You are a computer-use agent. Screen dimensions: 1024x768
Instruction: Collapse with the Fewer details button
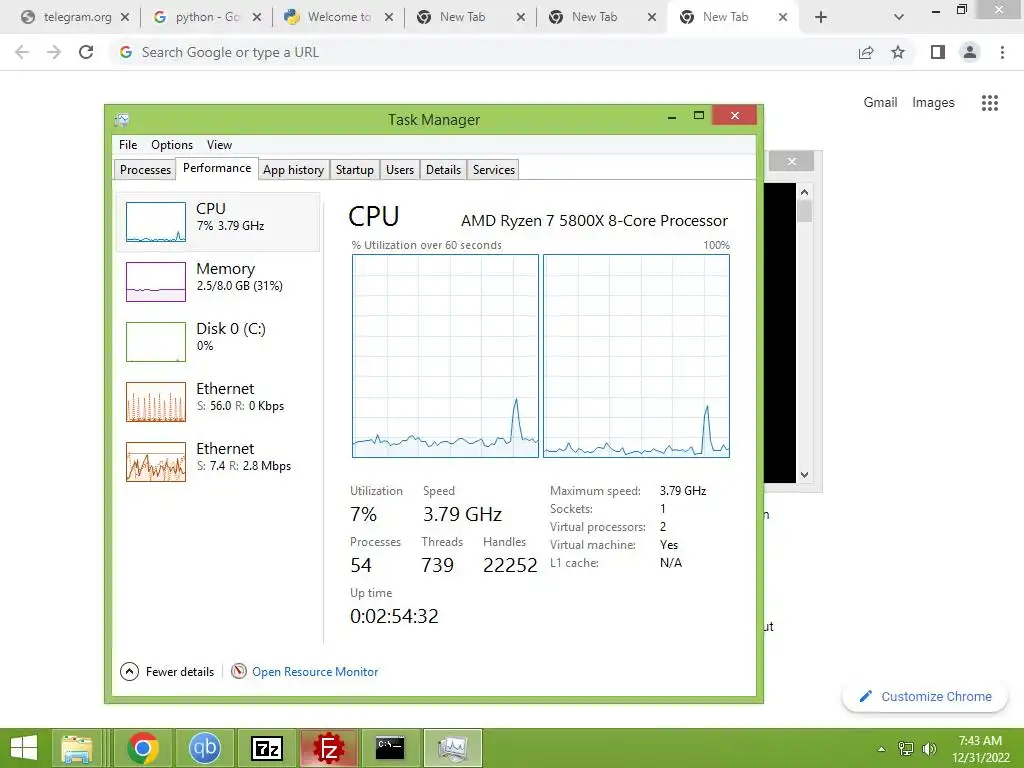point(167,671)
